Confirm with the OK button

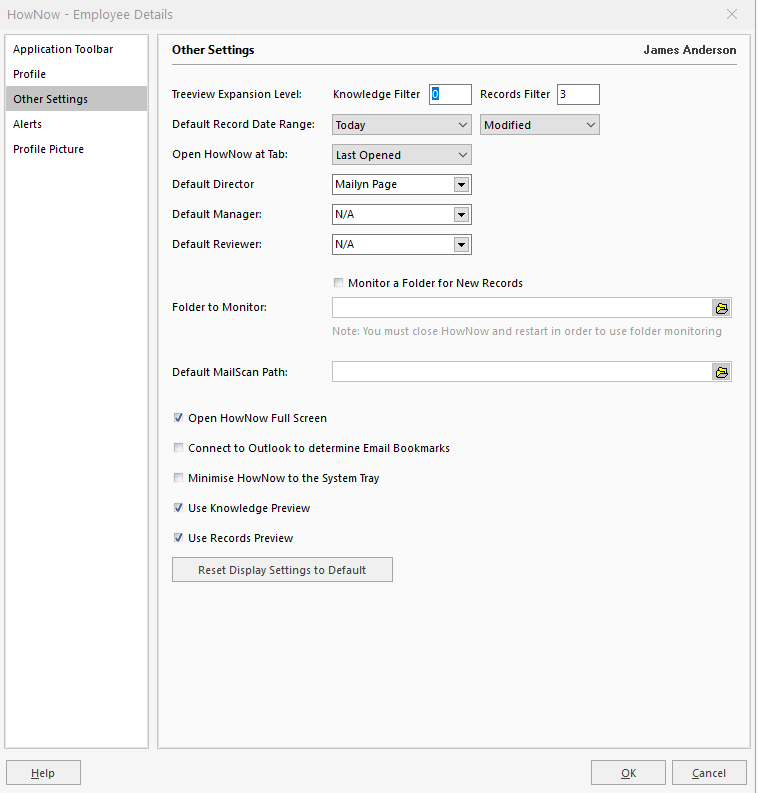pyautogui.click(x=628, y=773)
